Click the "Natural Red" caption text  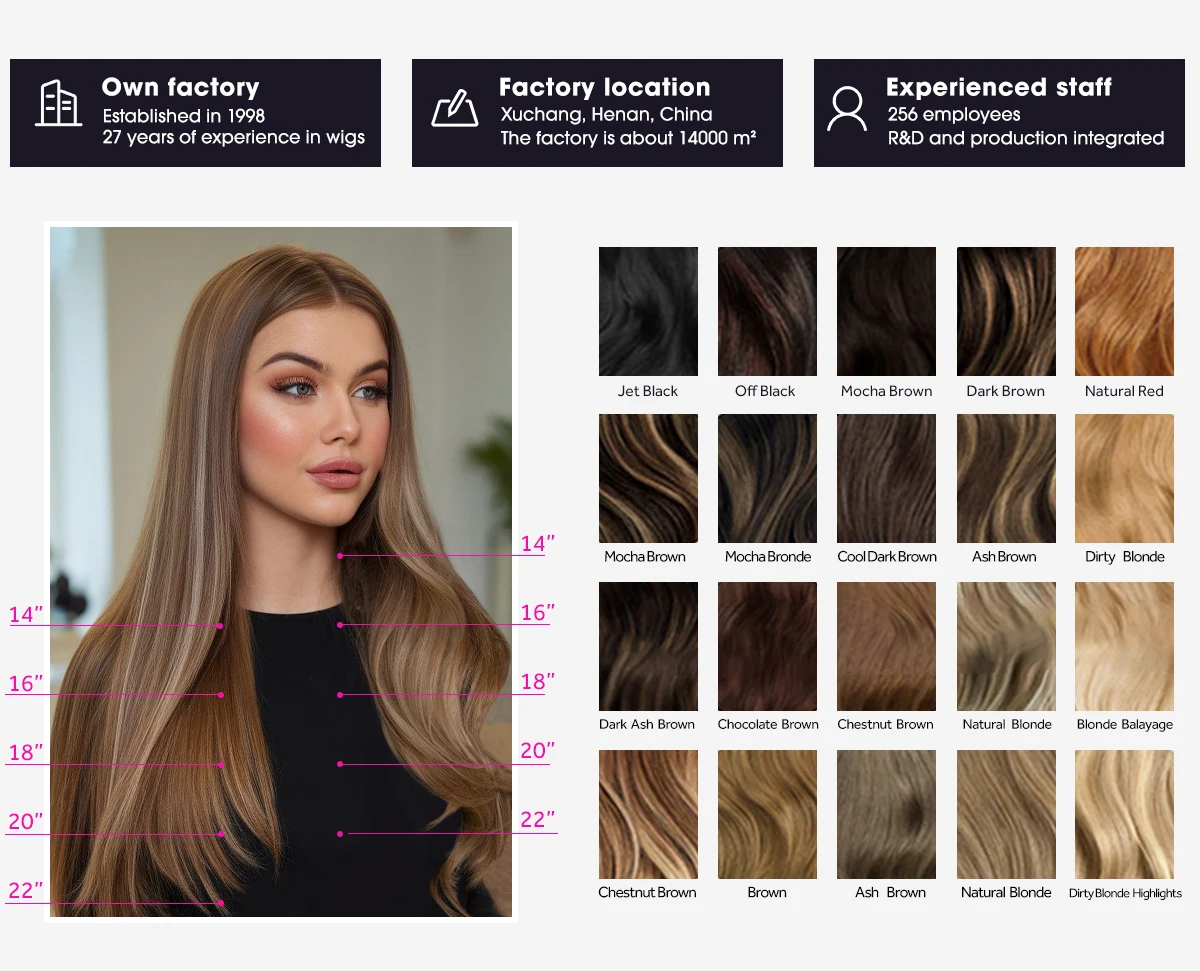pos(1124,391)
